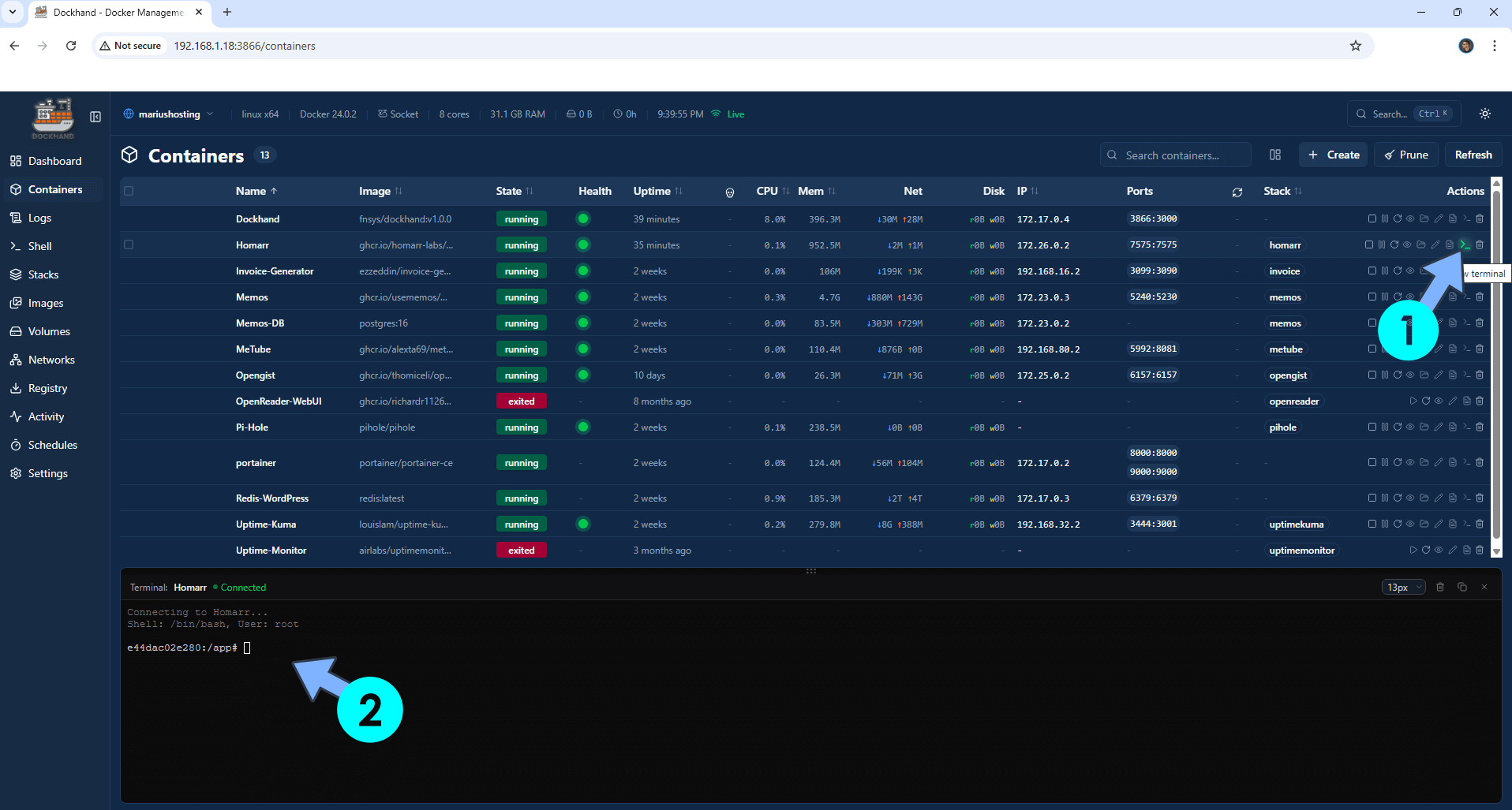Stop the Pi-Hole container
The width and height of the screenshot is (1512, 810).
point(1372,427)
